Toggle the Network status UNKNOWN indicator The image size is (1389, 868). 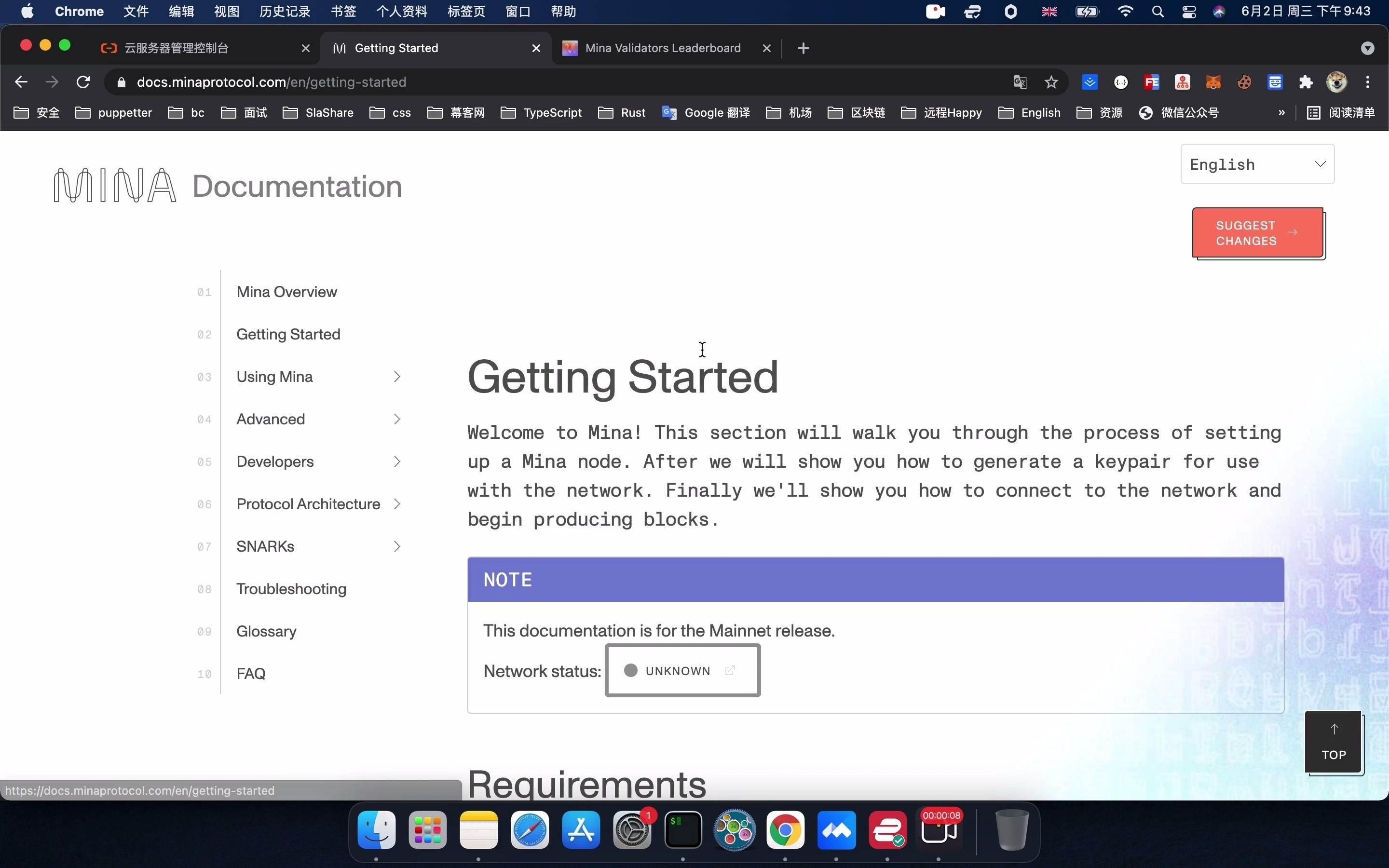point(682,670)
